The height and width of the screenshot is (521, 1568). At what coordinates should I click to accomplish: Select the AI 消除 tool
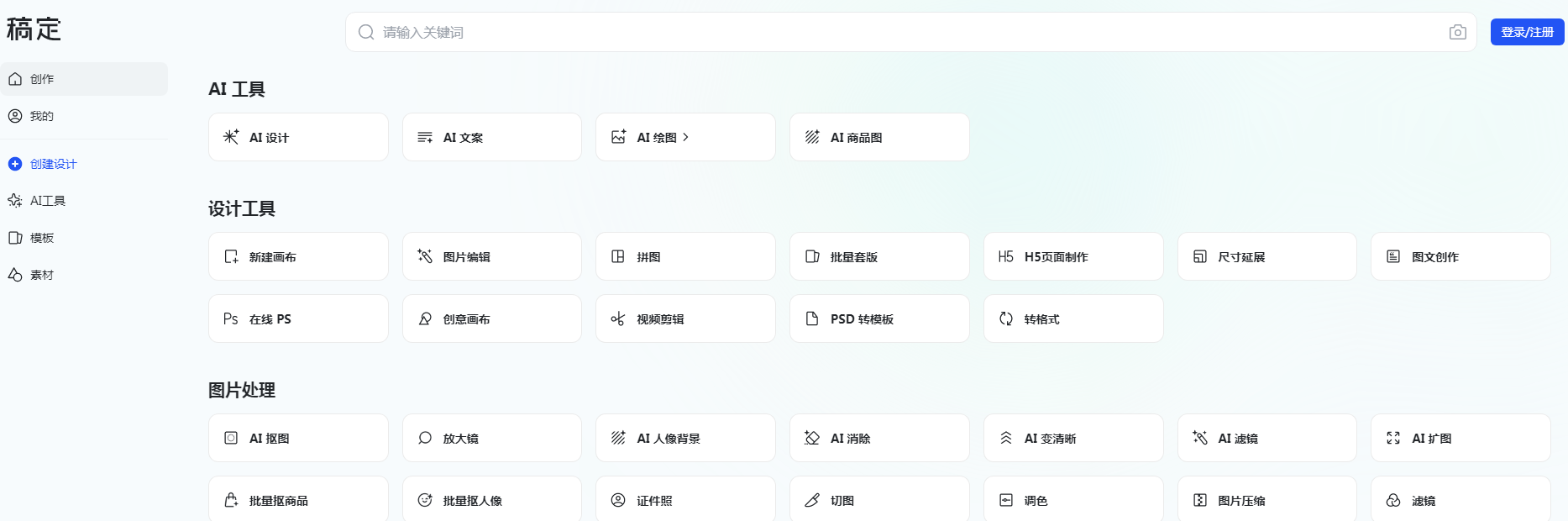coord(878,438)
